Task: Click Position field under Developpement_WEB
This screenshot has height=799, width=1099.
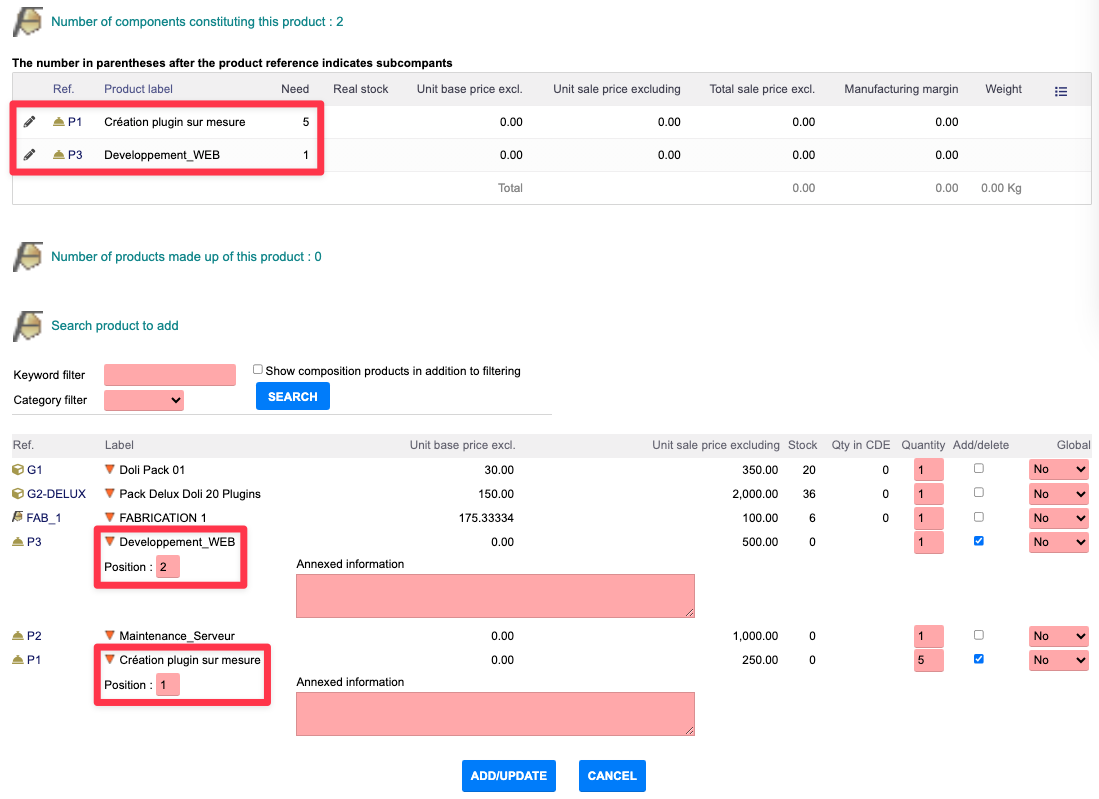Action: pos(167,567)
